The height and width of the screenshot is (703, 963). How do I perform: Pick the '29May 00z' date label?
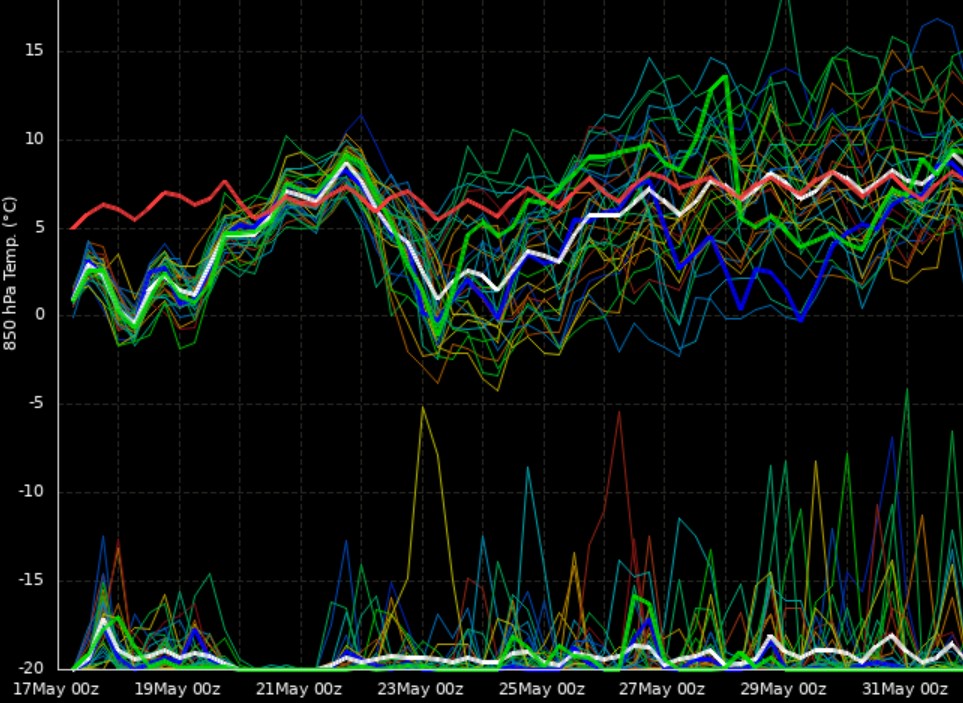(x=783, y=689)
